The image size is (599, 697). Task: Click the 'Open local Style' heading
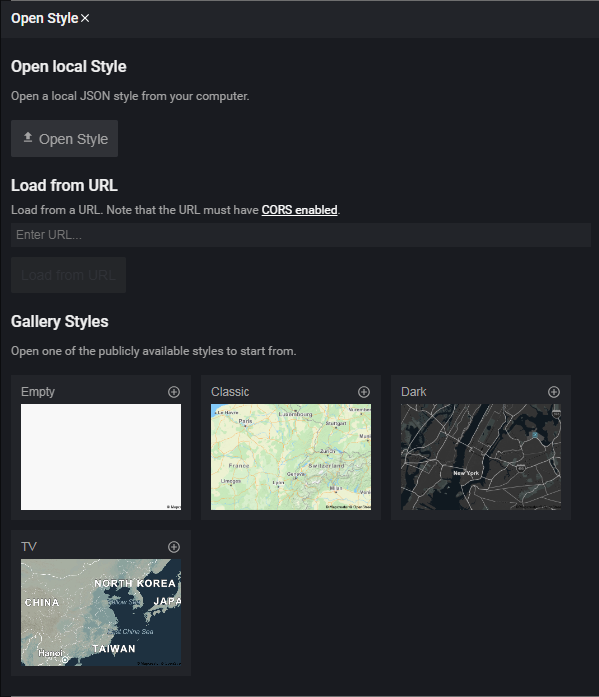[x=69, y=67]
